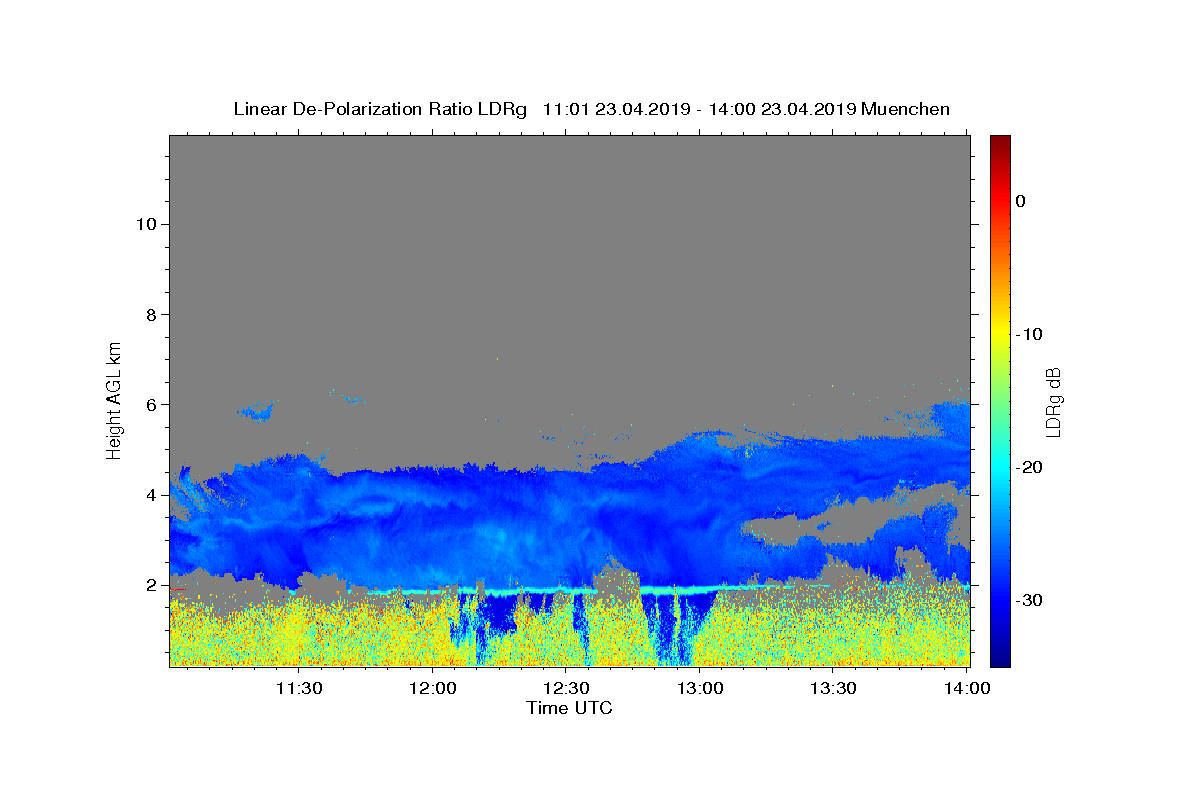1200x800 pixels.
Task: Click the 'Height AGL km' axis title
Action: pos(114,400)
